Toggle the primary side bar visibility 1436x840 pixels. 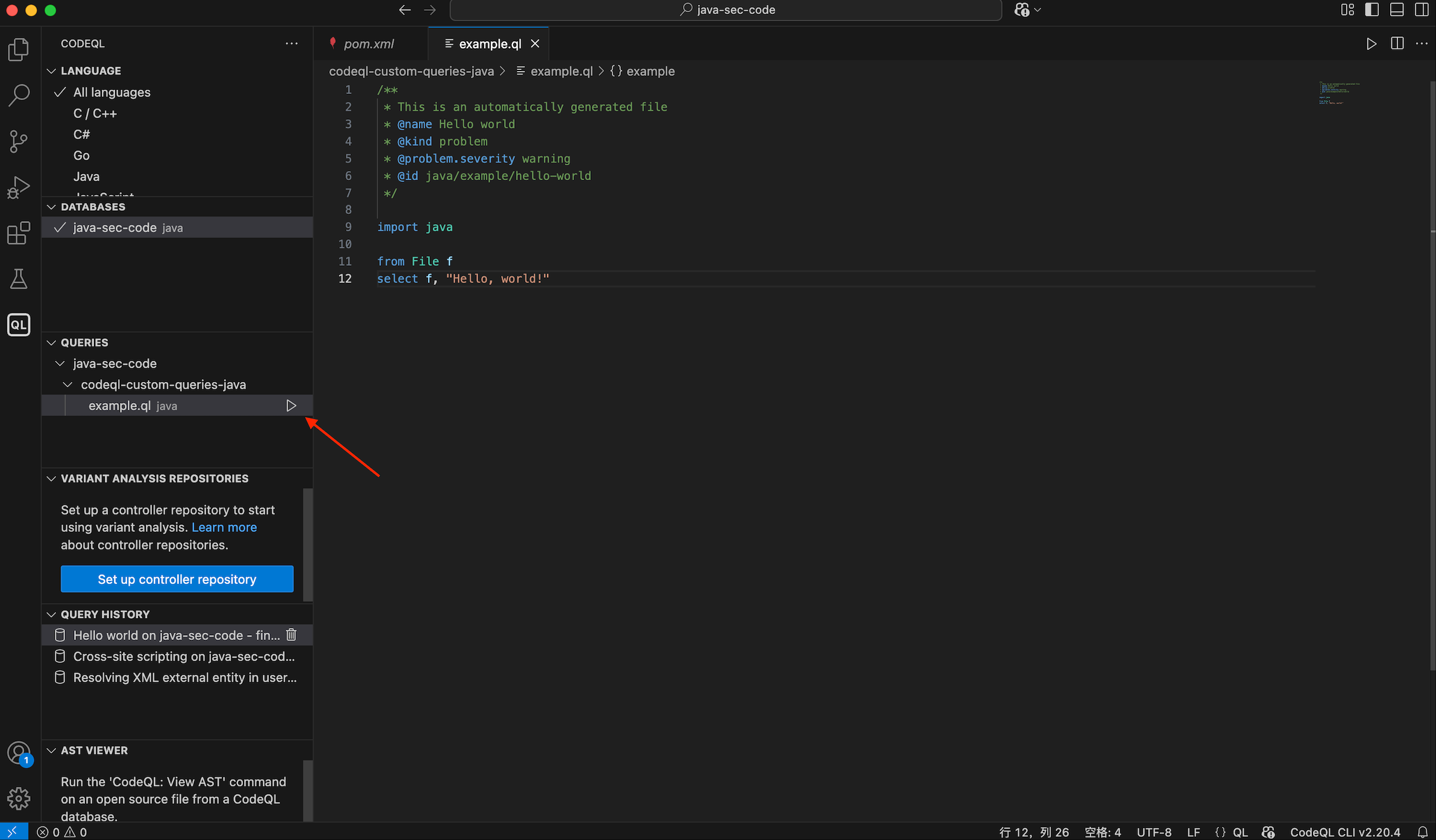click(1372, 10)
